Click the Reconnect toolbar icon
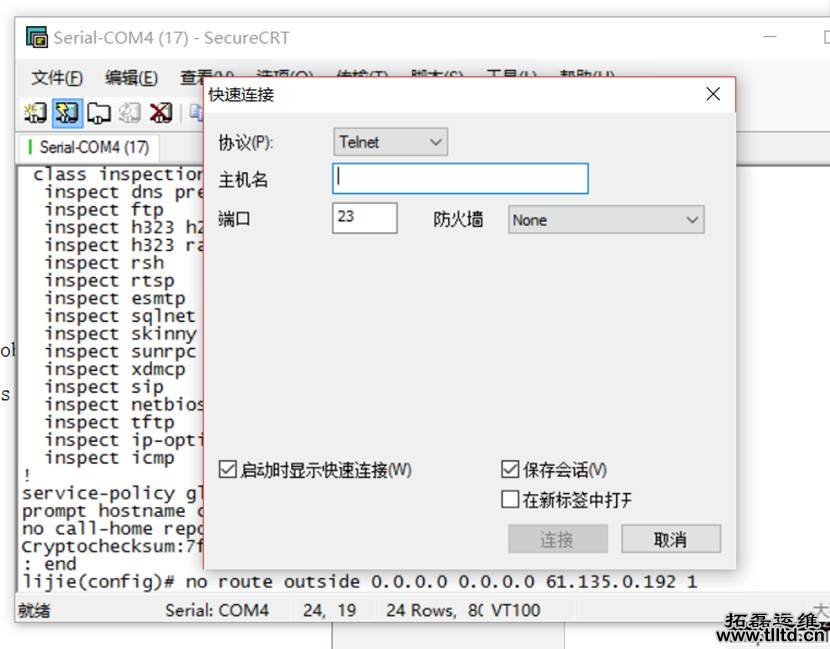 [129, 113]
